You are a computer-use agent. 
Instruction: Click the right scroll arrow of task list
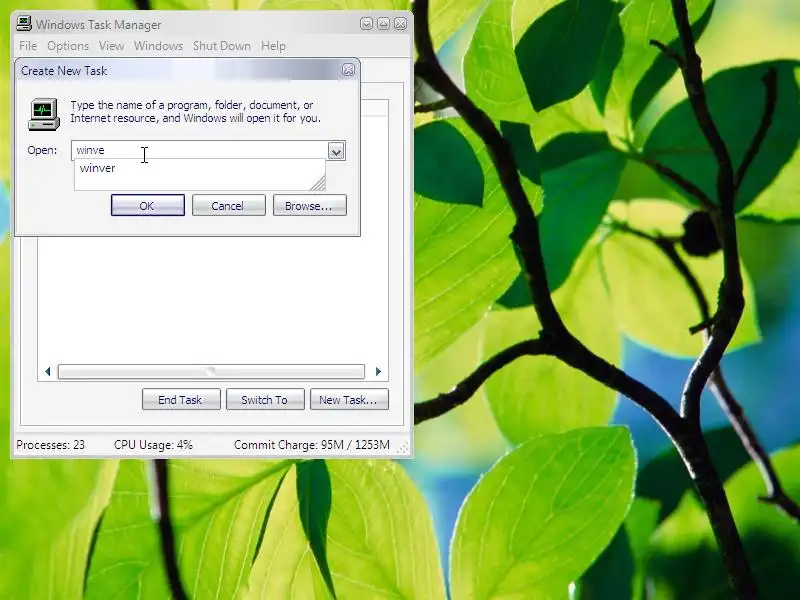pos(378,371)
